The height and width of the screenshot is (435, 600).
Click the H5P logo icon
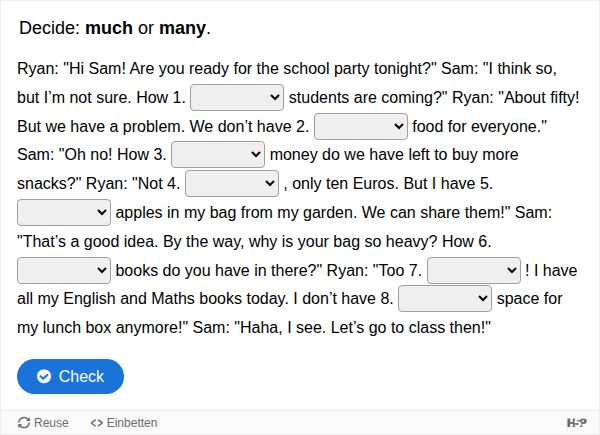[x=576, y=423]
